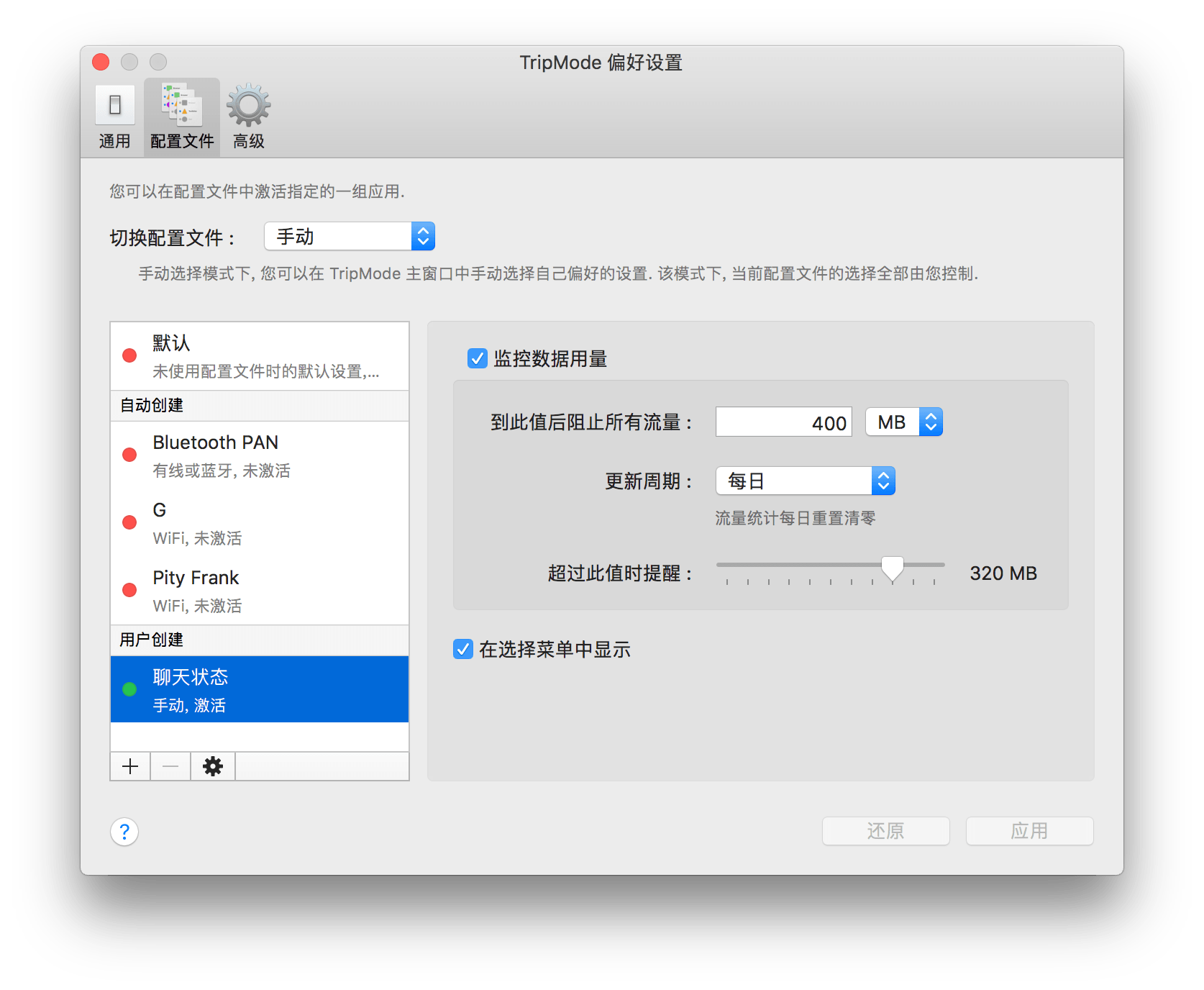1204x990 pixels.
Task: Click the 还原 revert button
Action: coord(886,831)
